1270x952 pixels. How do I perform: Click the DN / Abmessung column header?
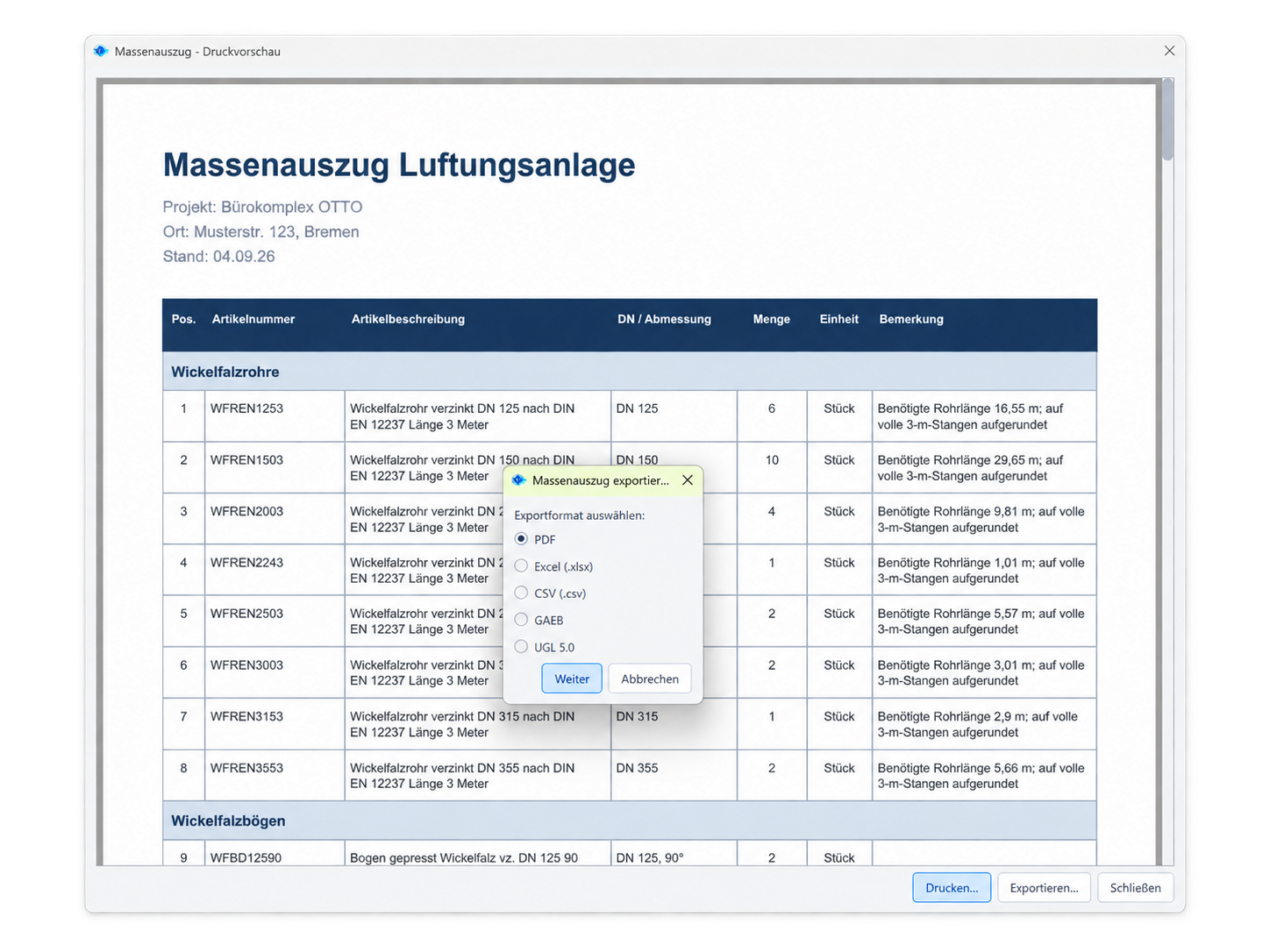coord(664,319)
